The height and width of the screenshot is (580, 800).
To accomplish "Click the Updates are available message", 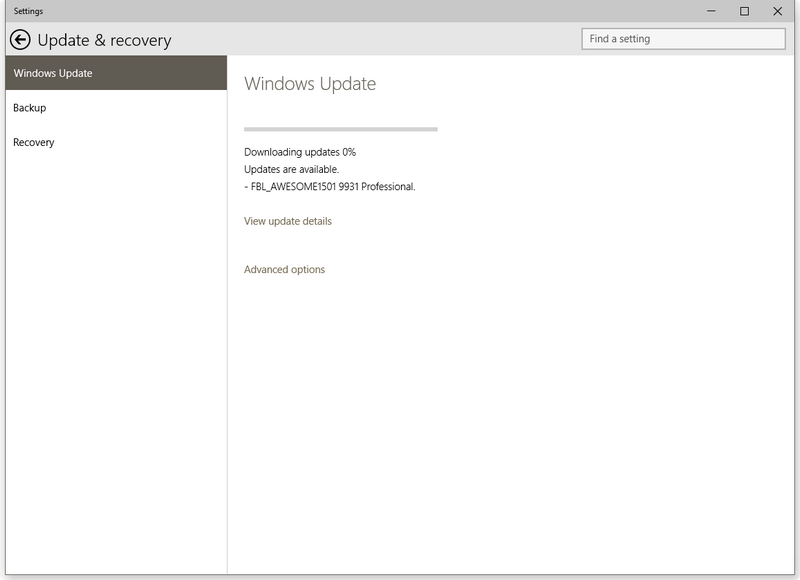I will [291, 169].
